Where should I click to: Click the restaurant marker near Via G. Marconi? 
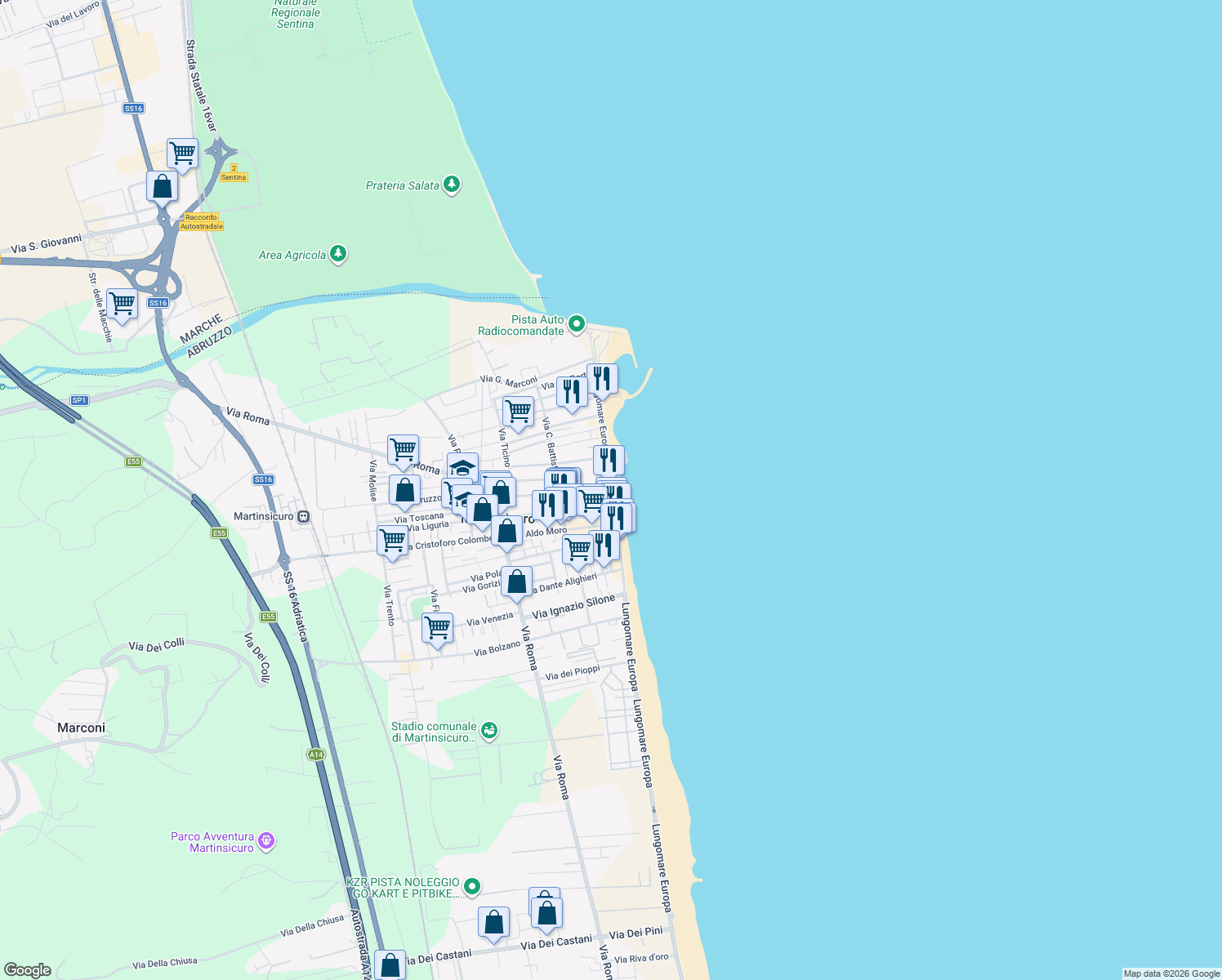pos(571,392)
